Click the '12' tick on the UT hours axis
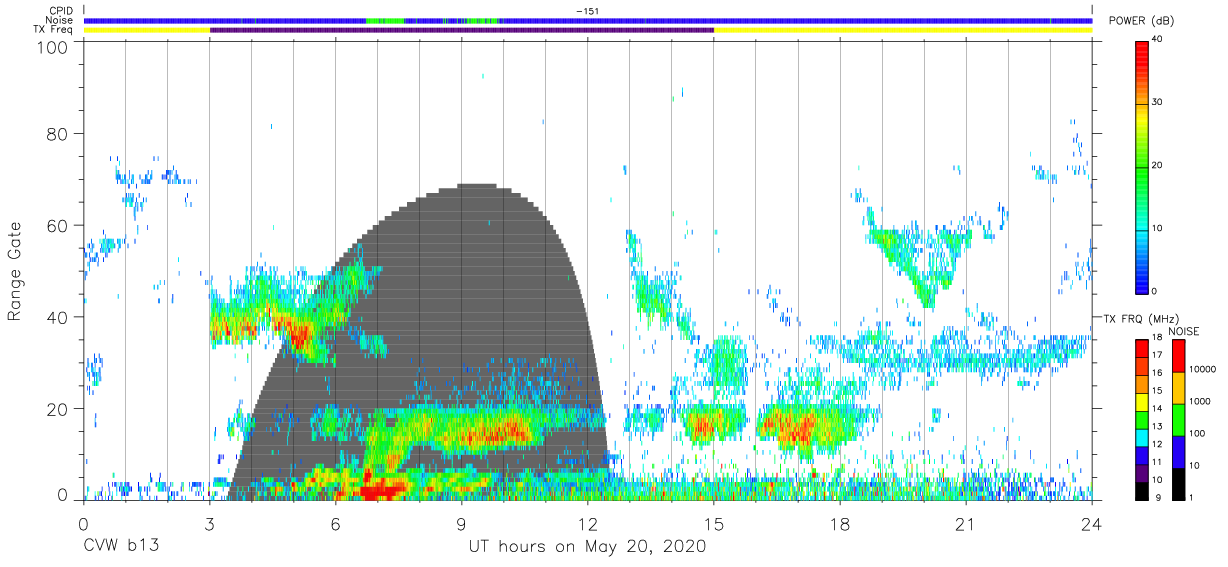 pyautogui.click(x=588, y=524)
